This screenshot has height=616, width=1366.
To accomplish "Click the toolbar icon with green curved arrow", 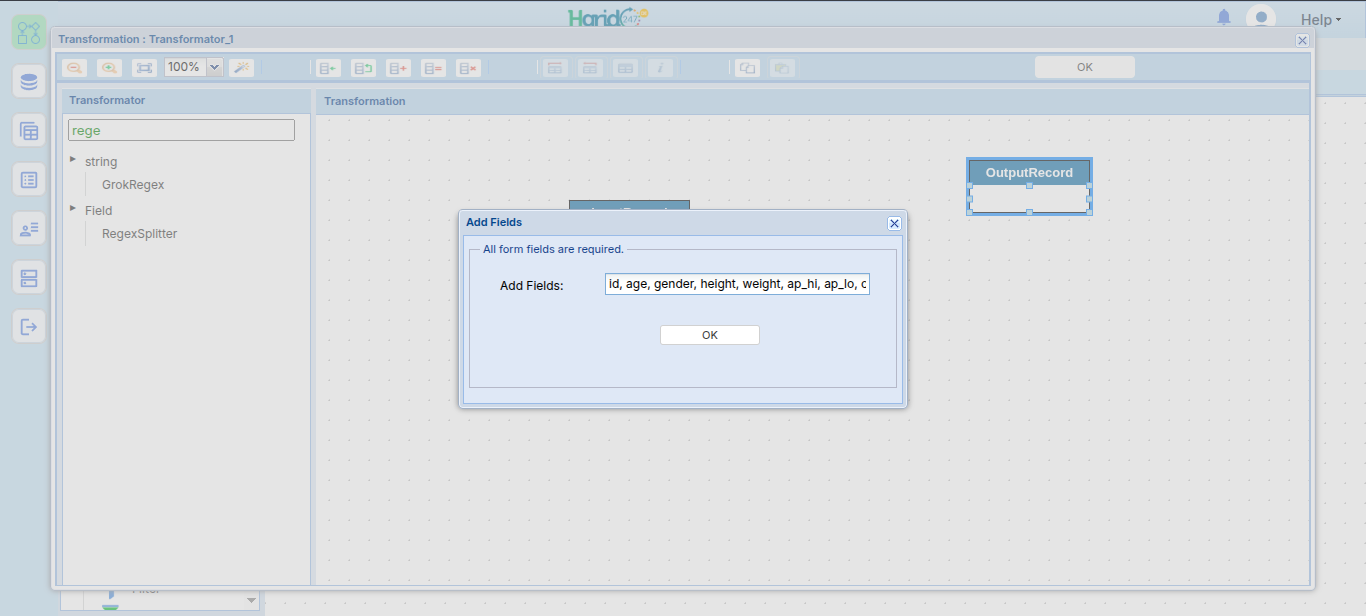I will point(363,68).
